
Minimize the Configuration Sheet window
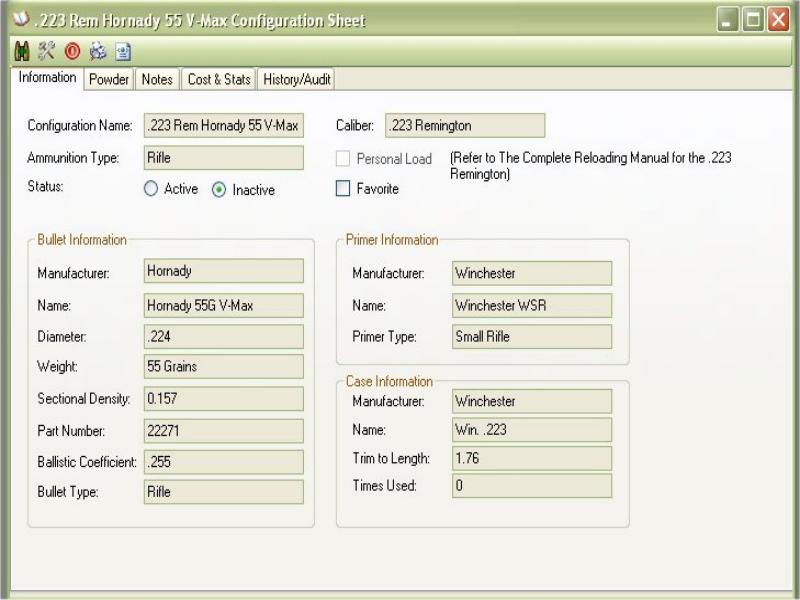728,20
